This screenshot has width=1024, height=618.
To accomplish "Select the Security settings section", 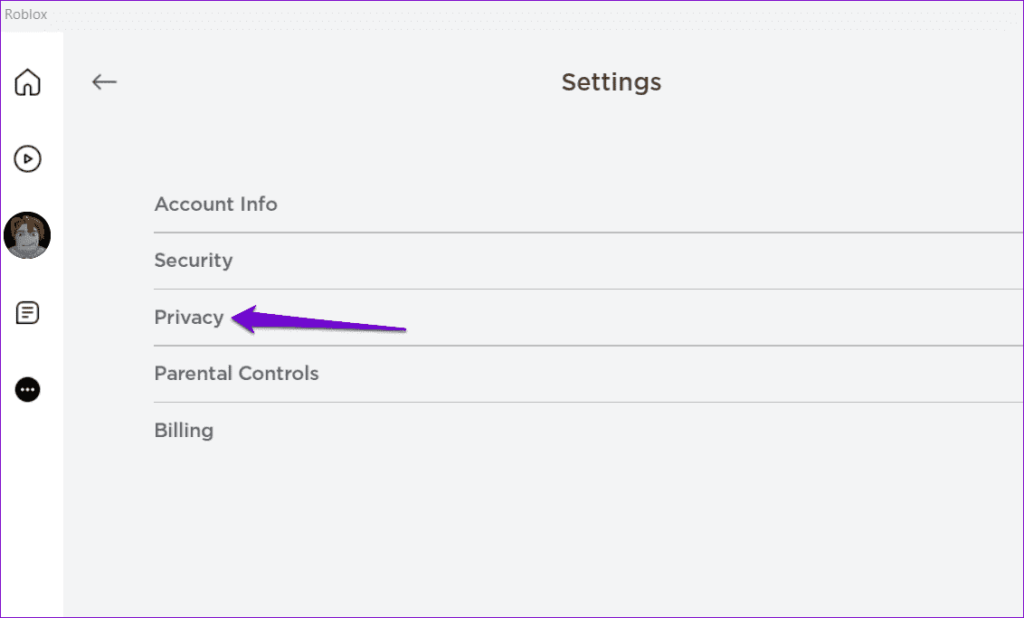I will (x=193, y=260).
